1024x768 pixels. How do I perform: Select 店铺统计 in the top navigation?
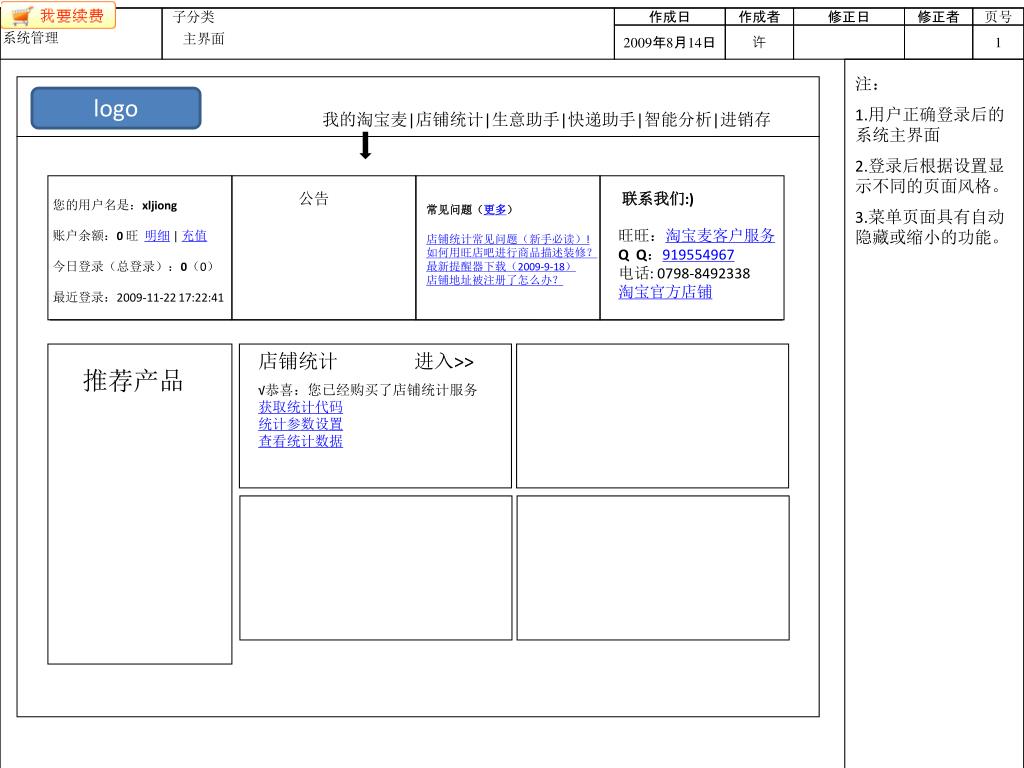(x=450, y=120)
